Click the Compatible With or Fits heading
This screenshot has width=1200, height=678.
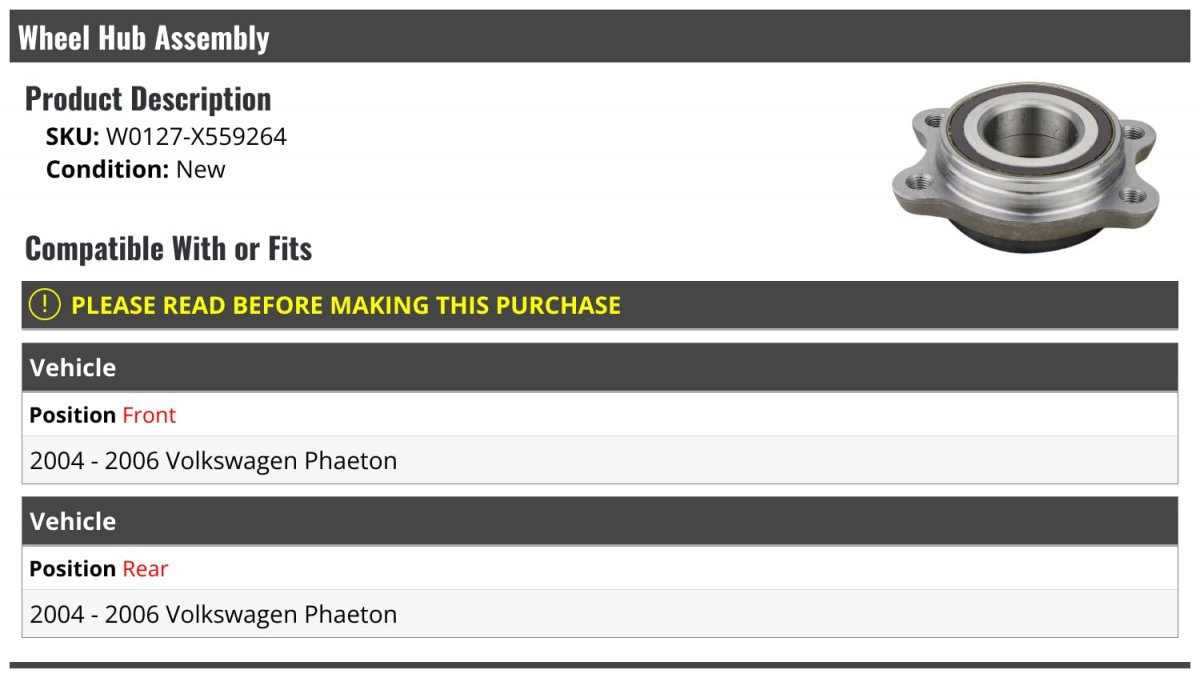[169, 248]
